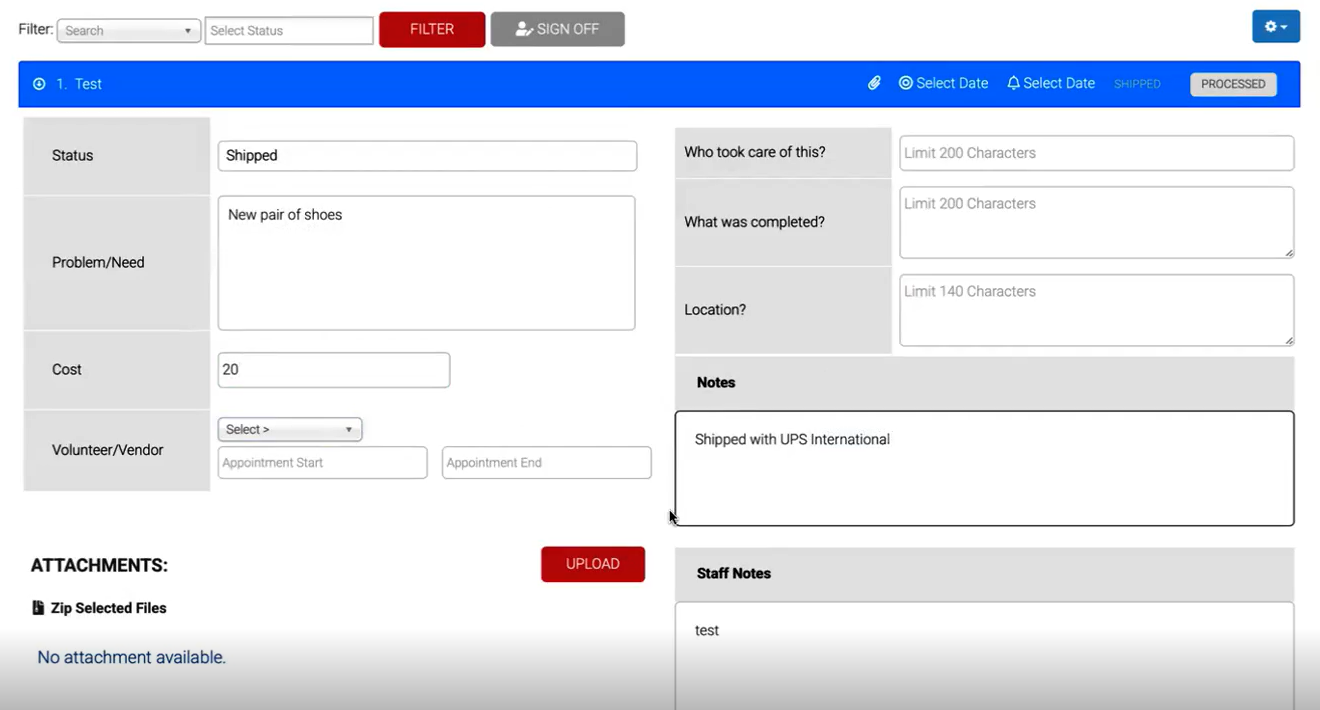
Task: Click the Notes text area
Action: click(984, 468)
